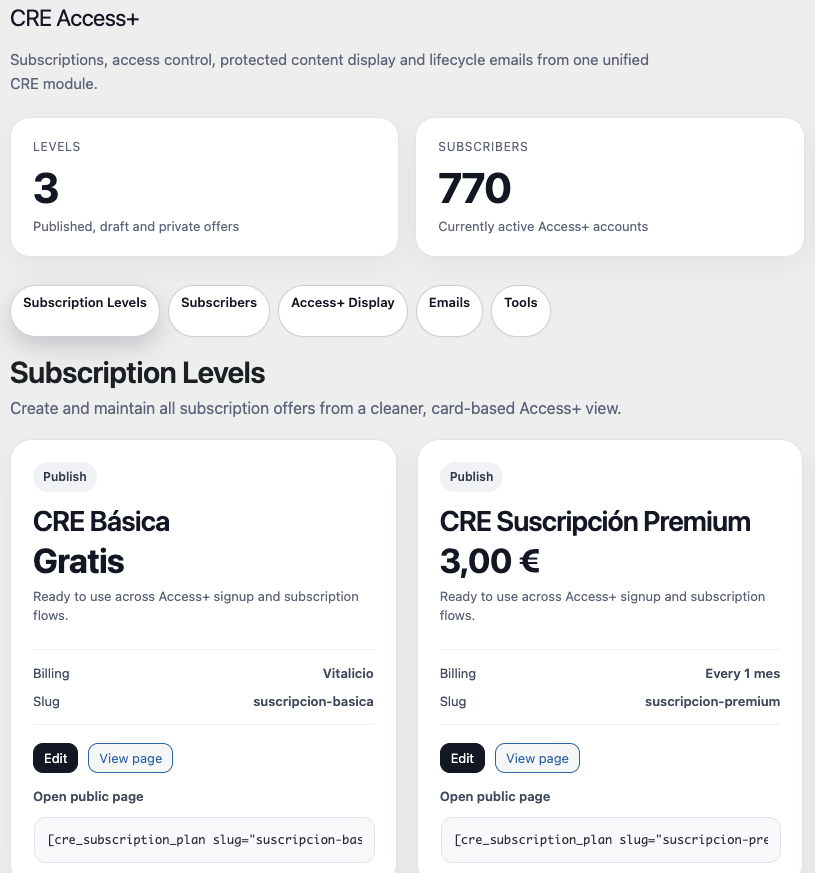
Task: Click the Levels stat card showing 3
Action: click(204, 186)
